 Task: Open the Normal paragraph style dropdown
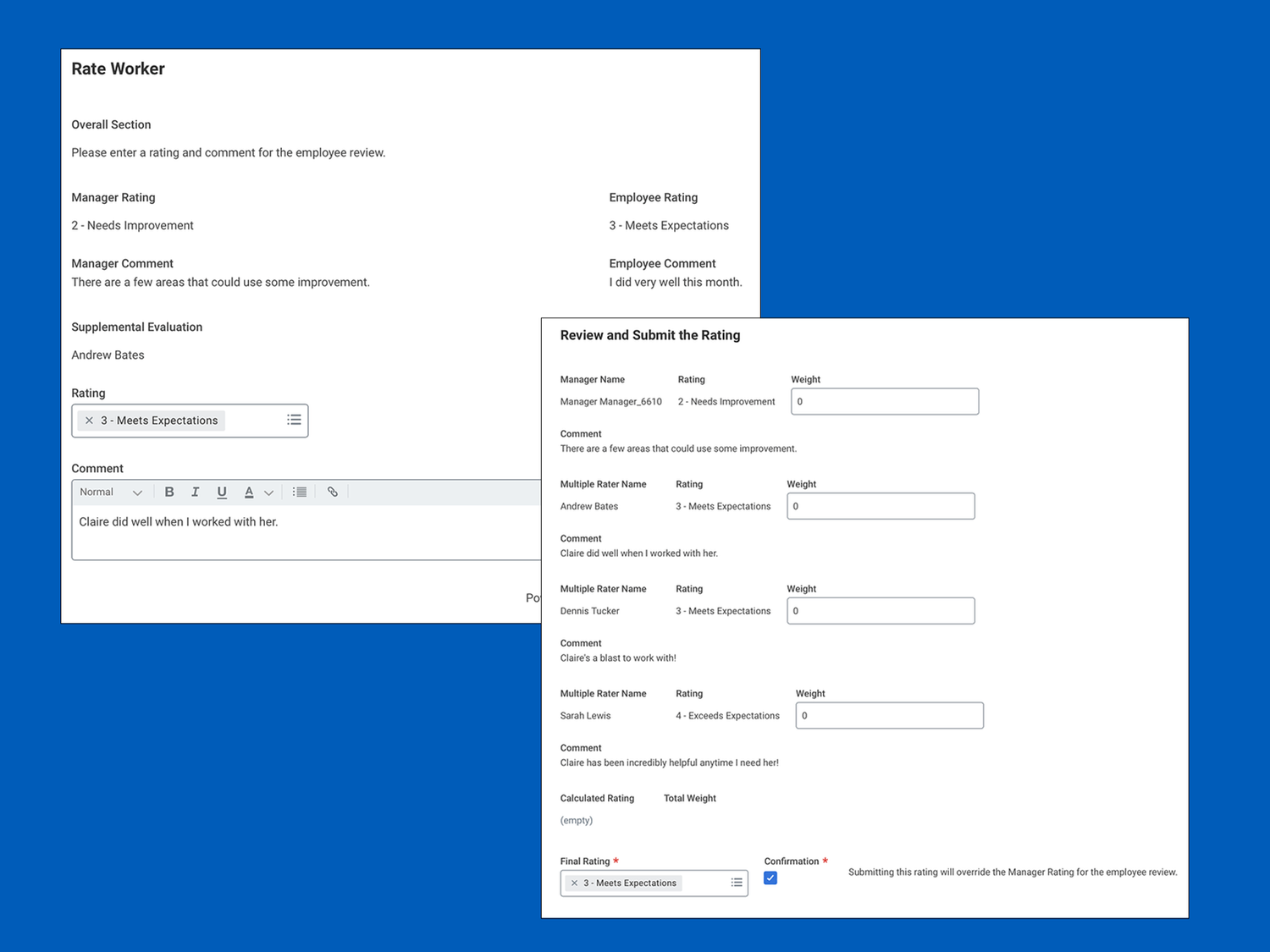[x=111, y=492]
